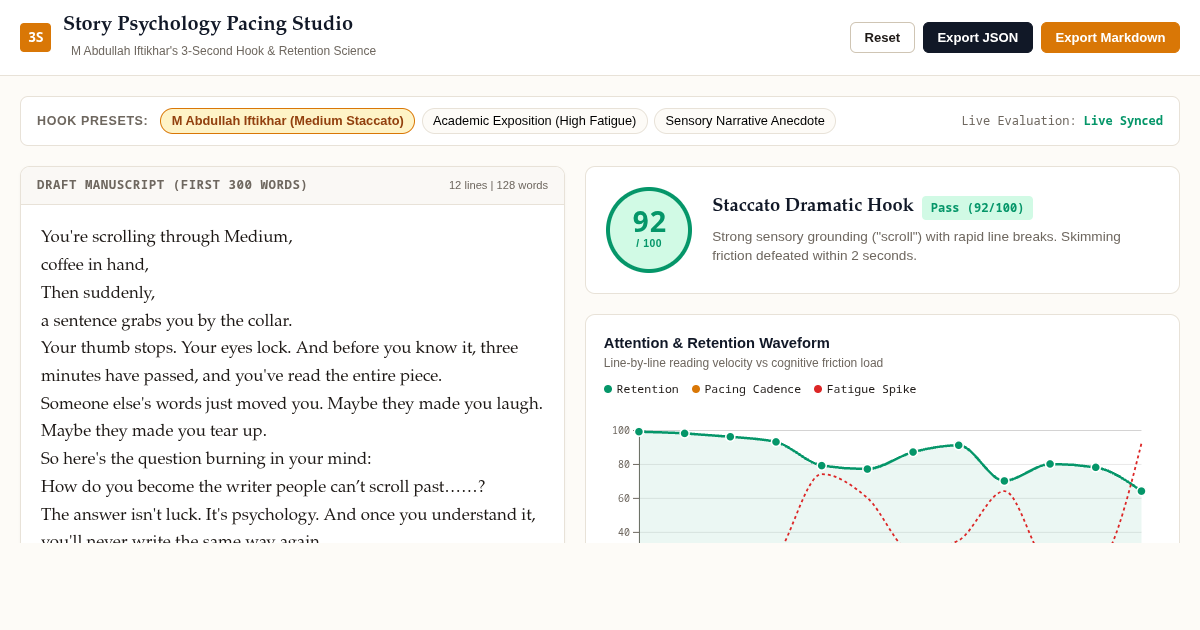The height and width of the screenshot is (630, 1200).
Task: Click the Live Synced status text
Action: (1123, 121)
